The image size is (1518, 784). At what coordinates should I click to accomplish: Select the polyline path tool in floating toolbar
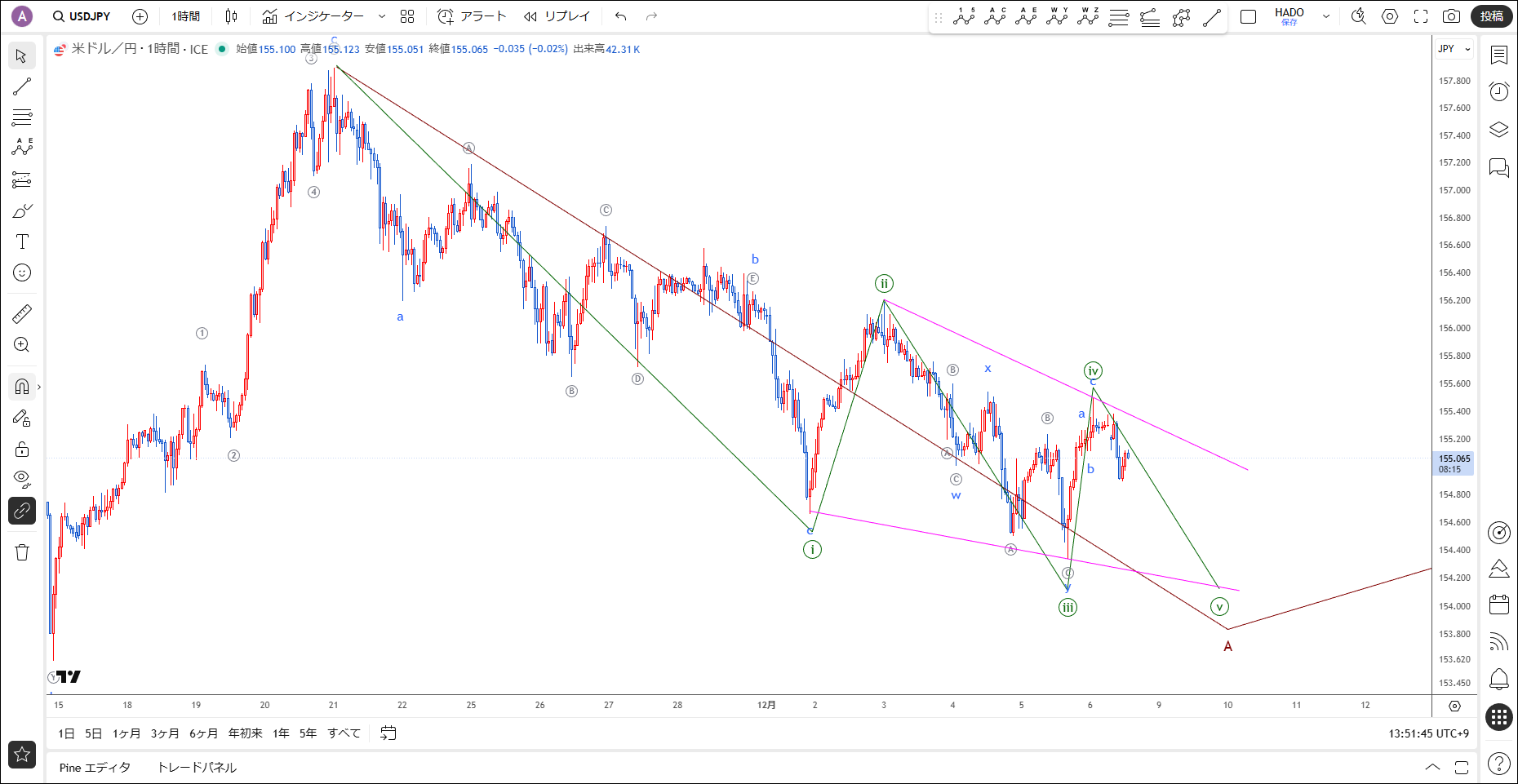(x=1181, y=16)
